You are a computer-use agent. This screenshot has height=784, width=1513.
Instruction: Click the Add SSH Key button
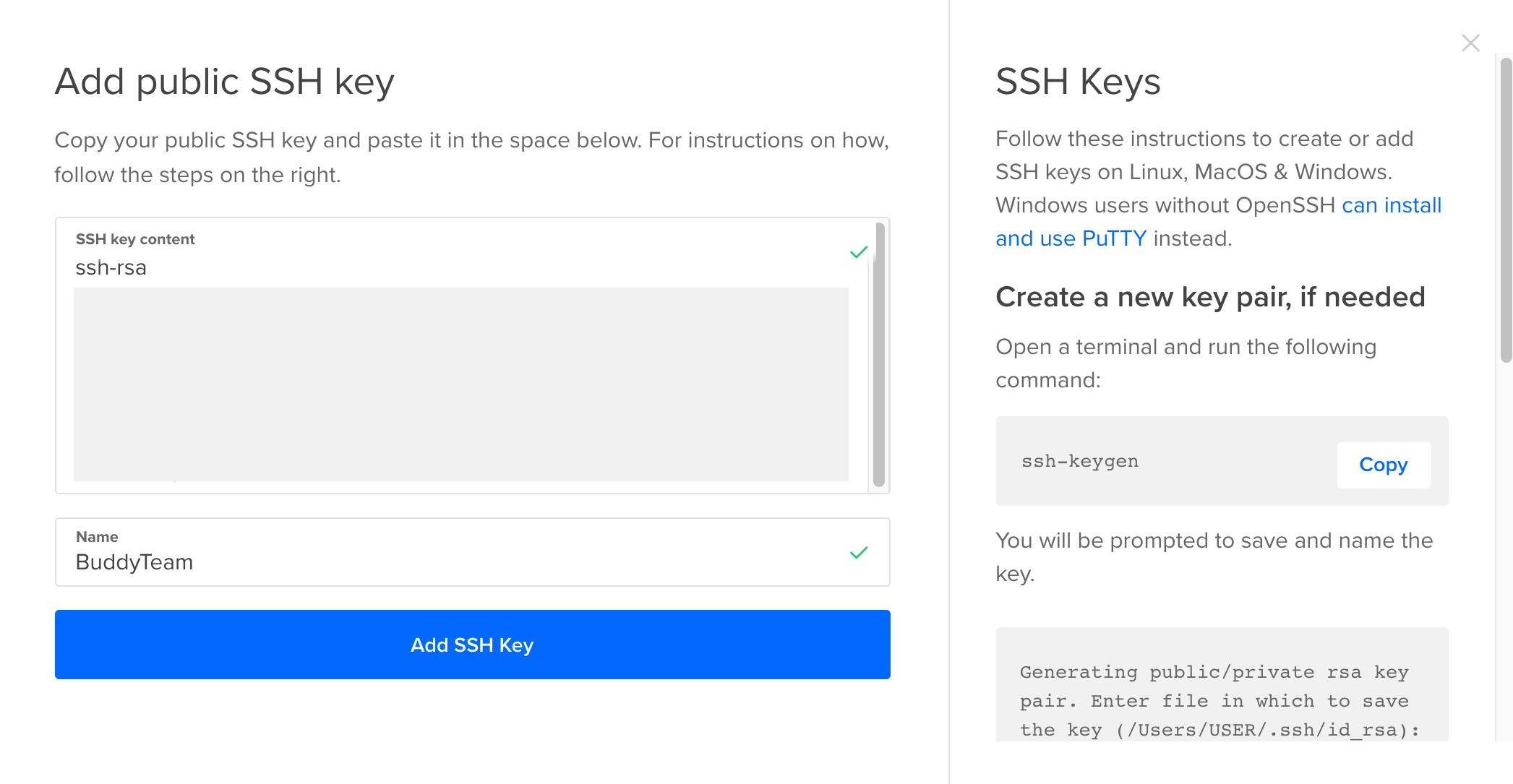(472, 644)
